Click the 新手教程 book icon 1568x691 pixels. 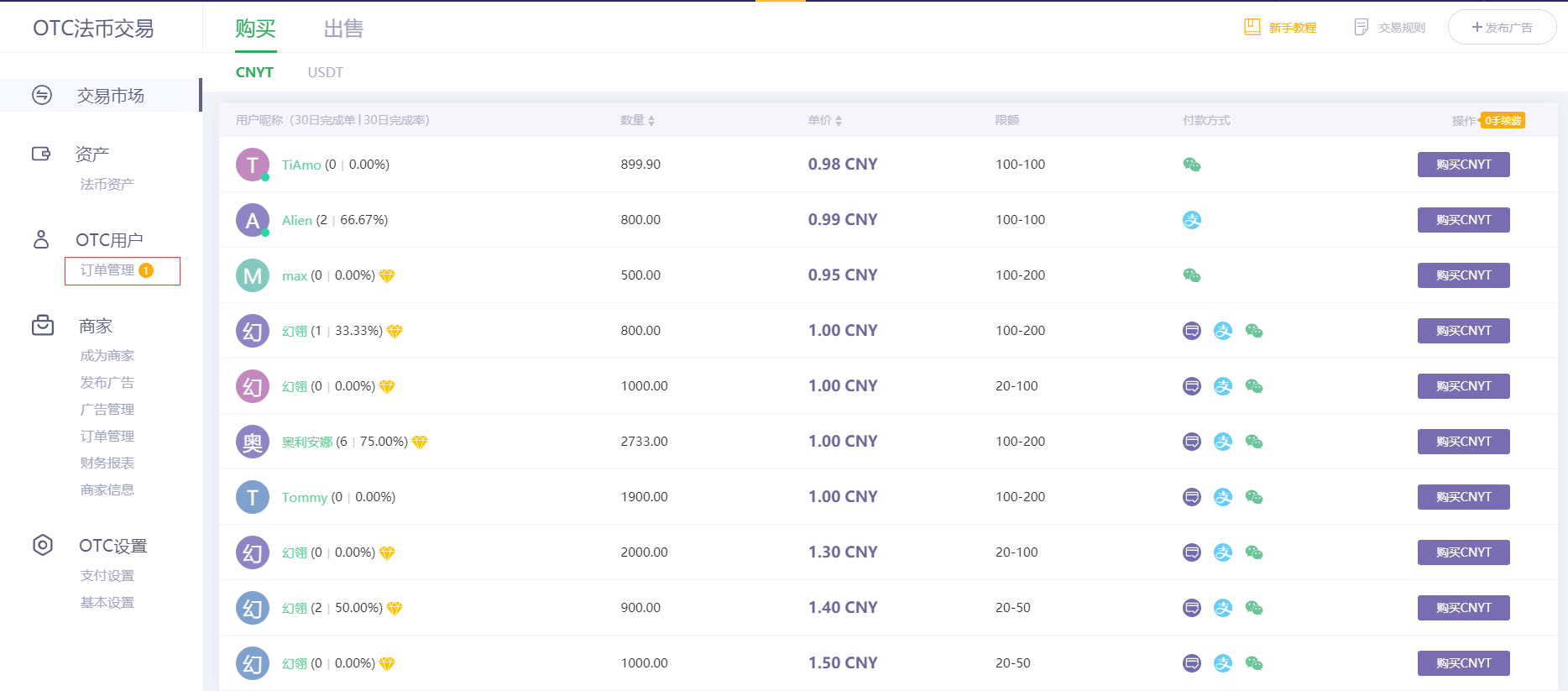[x=1252, y=27]
